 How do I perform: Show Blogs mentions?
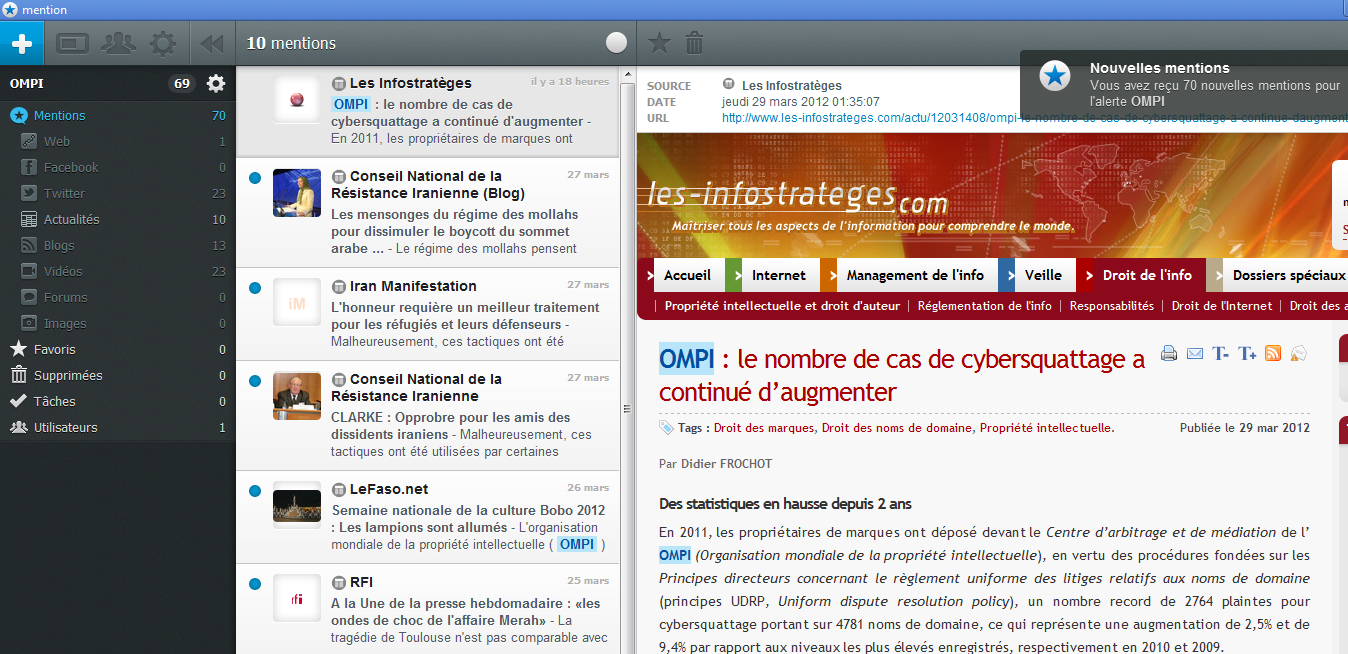click(x=118, y=245)
